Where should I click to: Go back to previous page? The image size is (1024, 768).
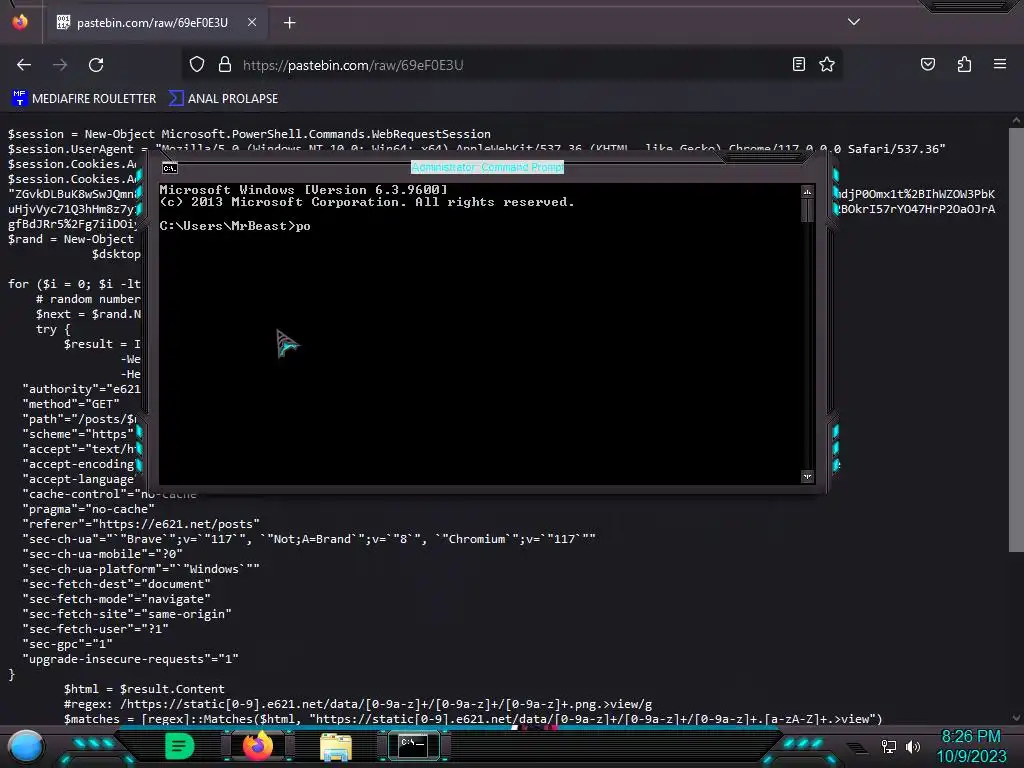24,65
